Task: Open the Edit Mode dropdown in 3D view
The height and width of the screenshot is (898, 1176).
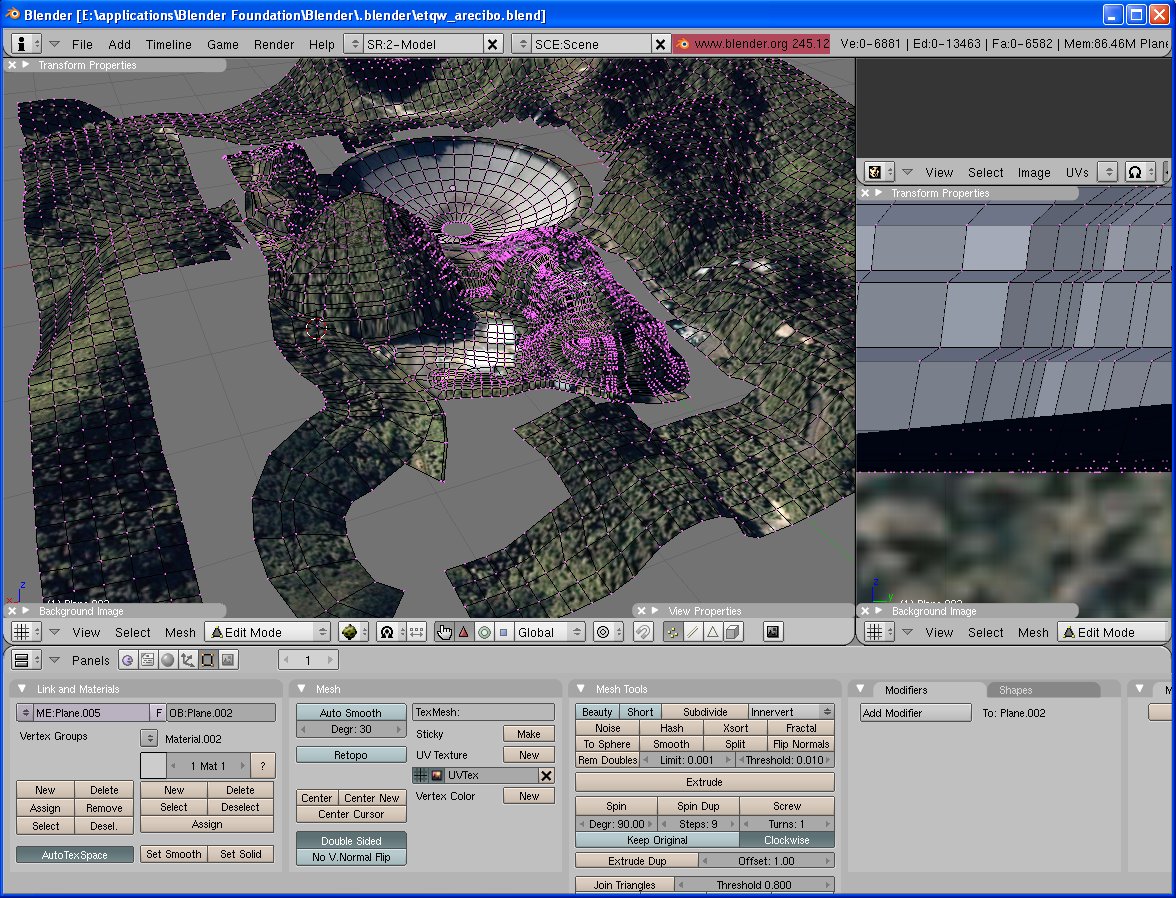Action: click(x=267, y=632)
